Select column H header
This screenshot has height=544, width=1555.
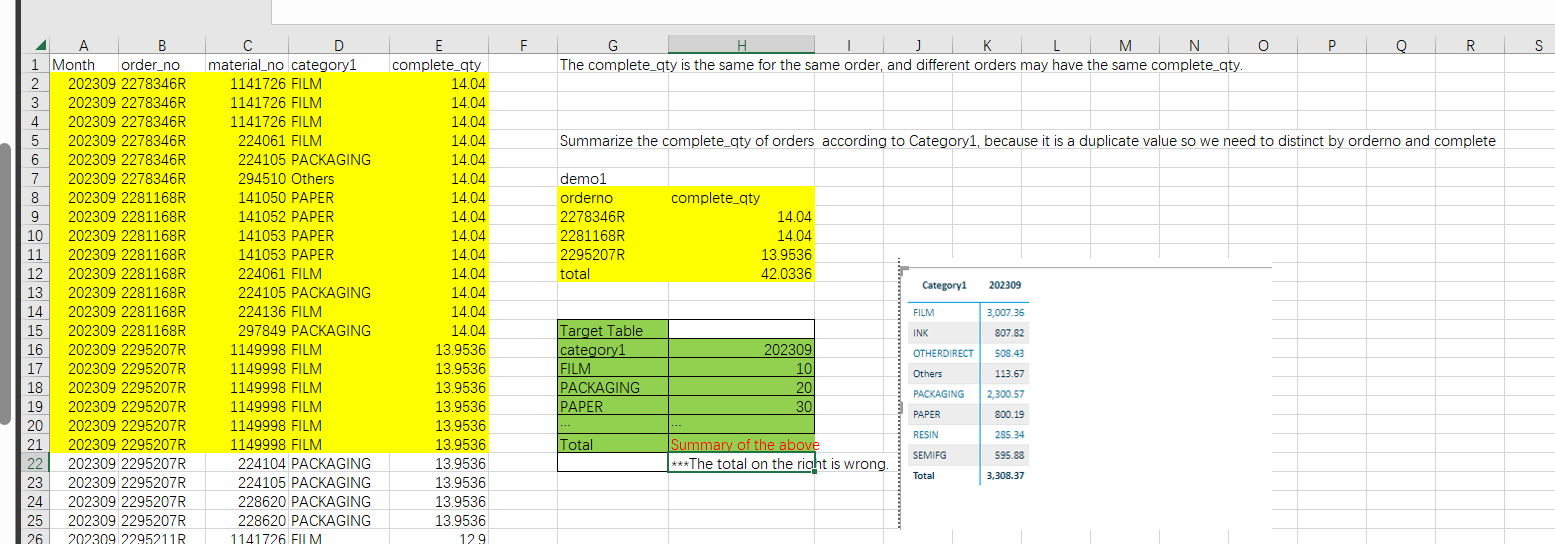tap(741, 45)
